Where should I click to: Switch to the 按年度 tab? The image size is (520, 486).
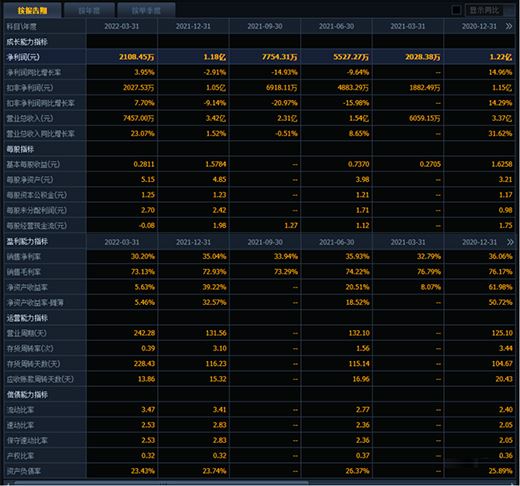[x=89, y=11]
